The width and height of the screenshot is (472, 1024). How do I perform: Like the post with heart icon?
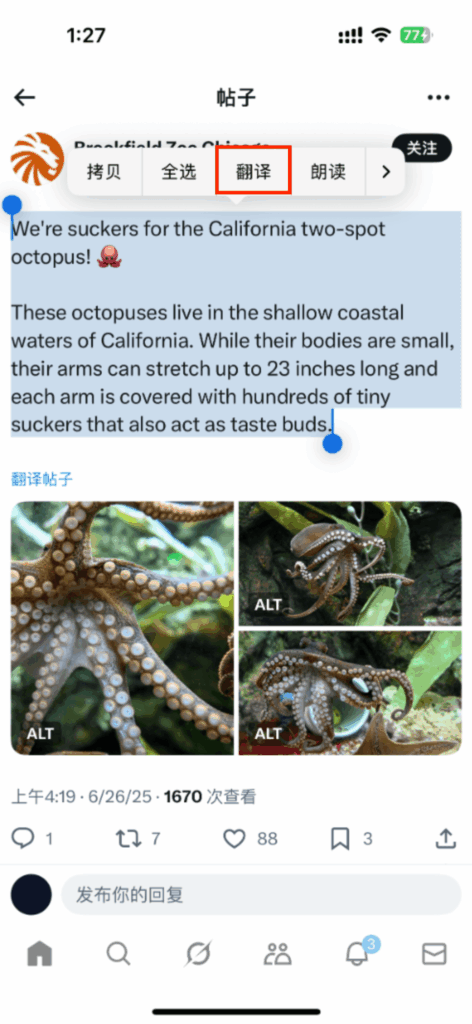pos(234,839)
